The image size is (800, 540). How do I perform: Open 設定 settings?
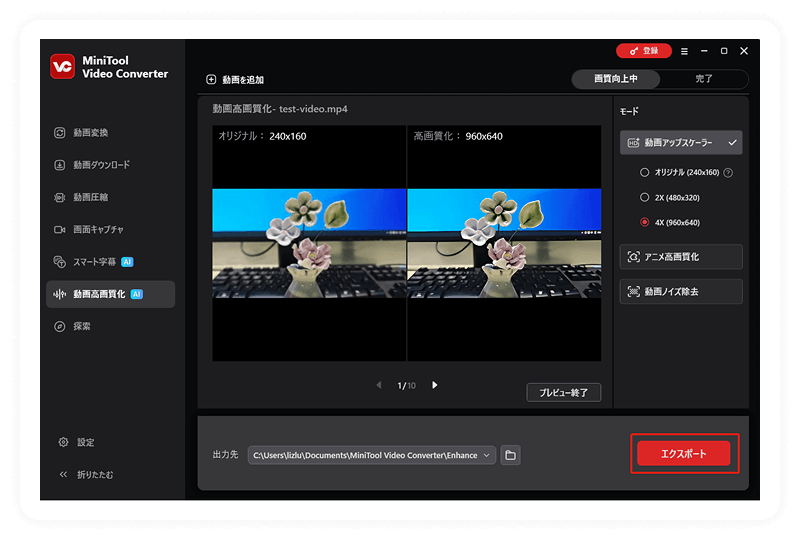coord(77,442)
